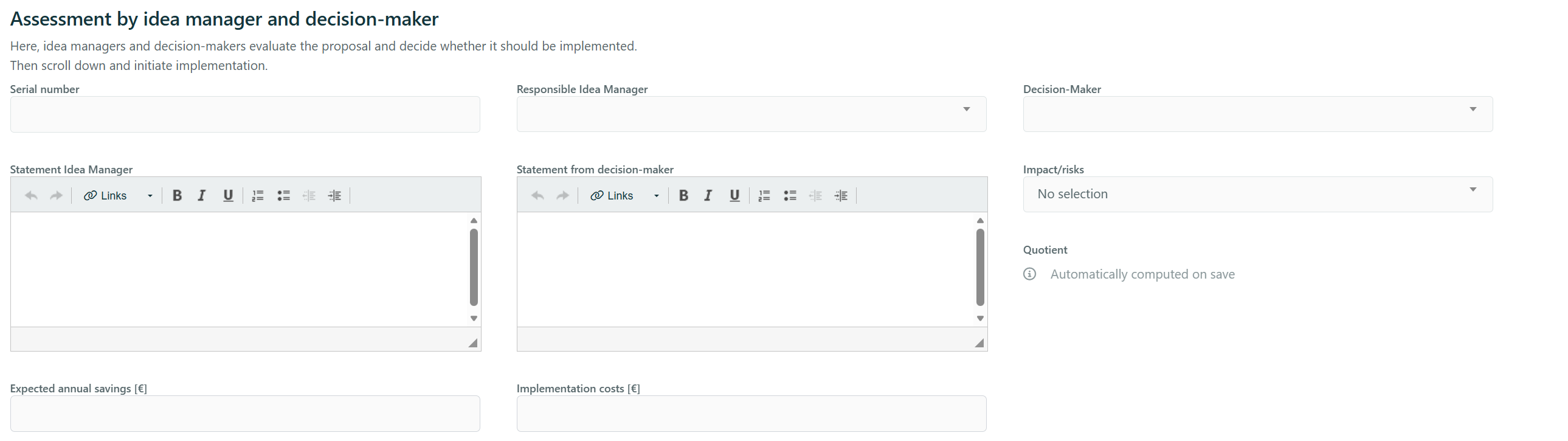Screen dimensions: 1568x441
Task: Insert a numbered list in Statement Idea Manager
Action: click(x=257, y=195)
